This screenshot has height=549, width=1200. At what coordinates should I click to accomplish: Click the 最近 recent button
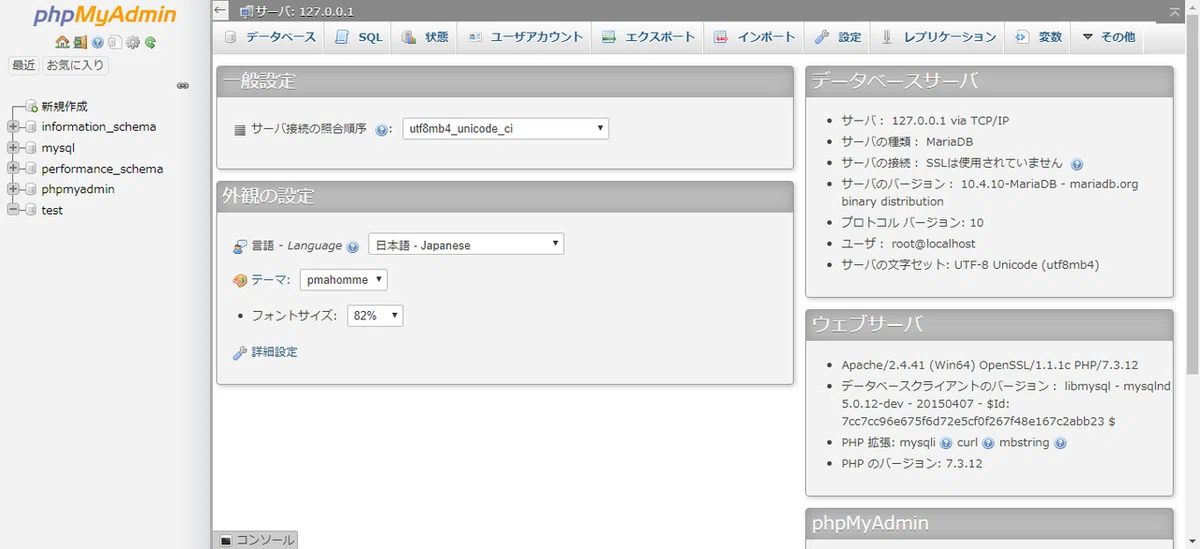(23, 65)
